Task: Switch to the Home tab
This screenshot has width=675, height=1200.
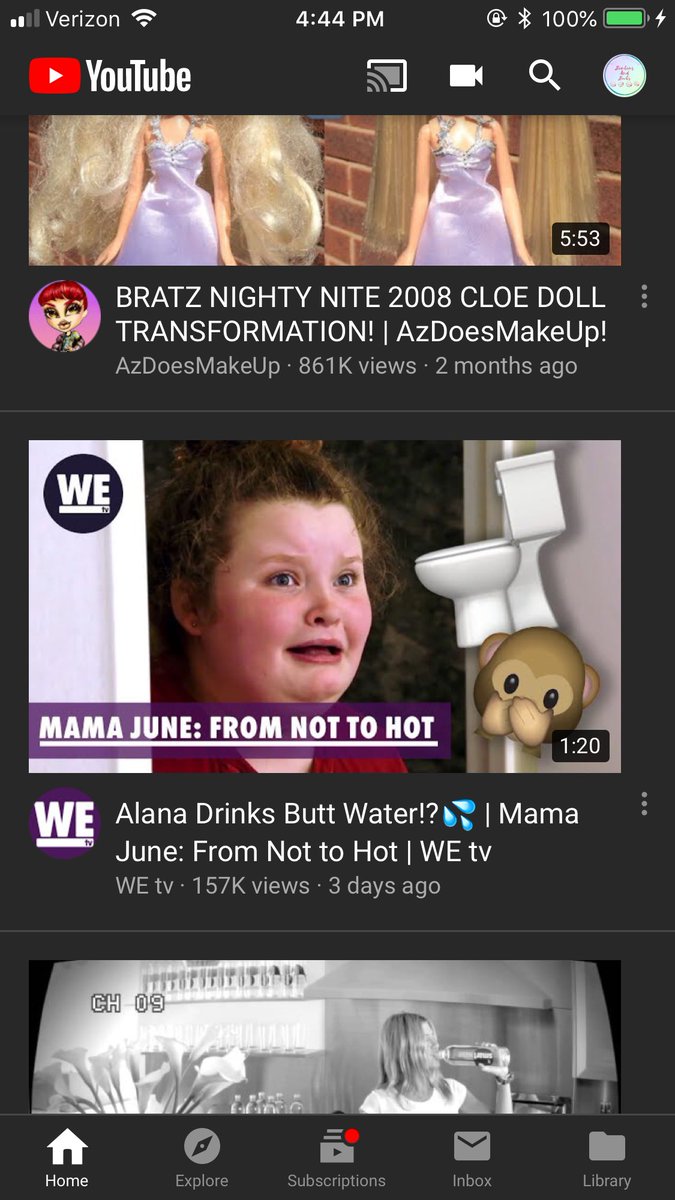Action: [x=67, y=1158]
